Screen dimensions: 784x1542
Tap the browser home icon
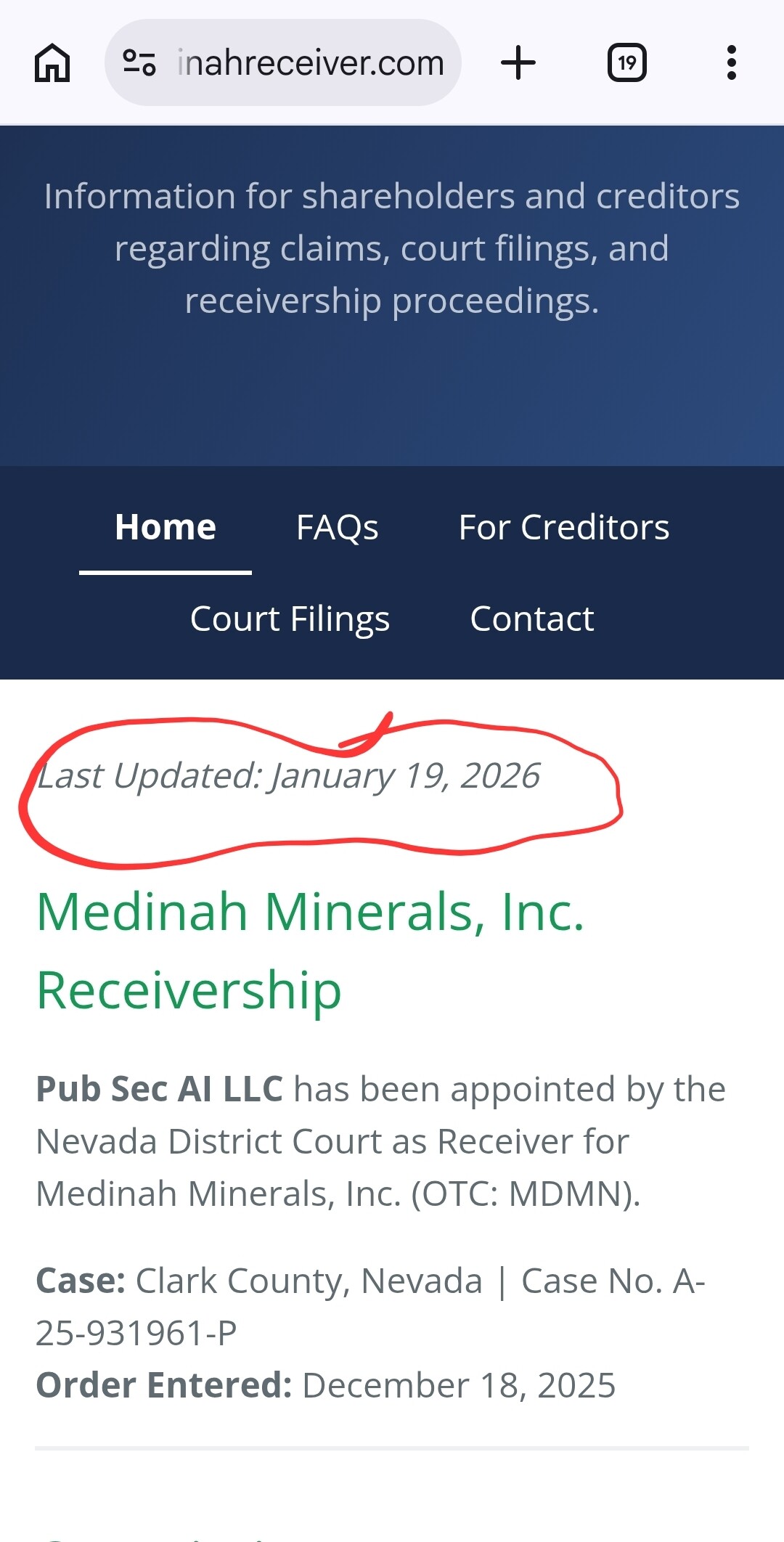pyautogui.click(x=52, y=63)
